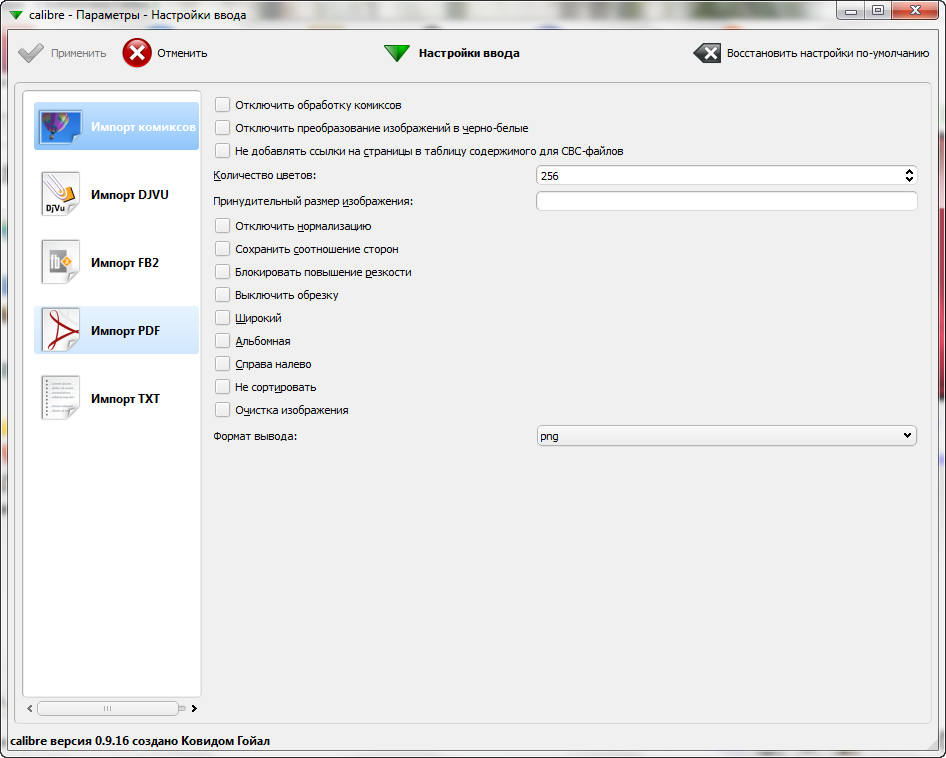This screenshot has width=946, height=758.
Task: Increase color count with up arrow
Action: point(909,171)
